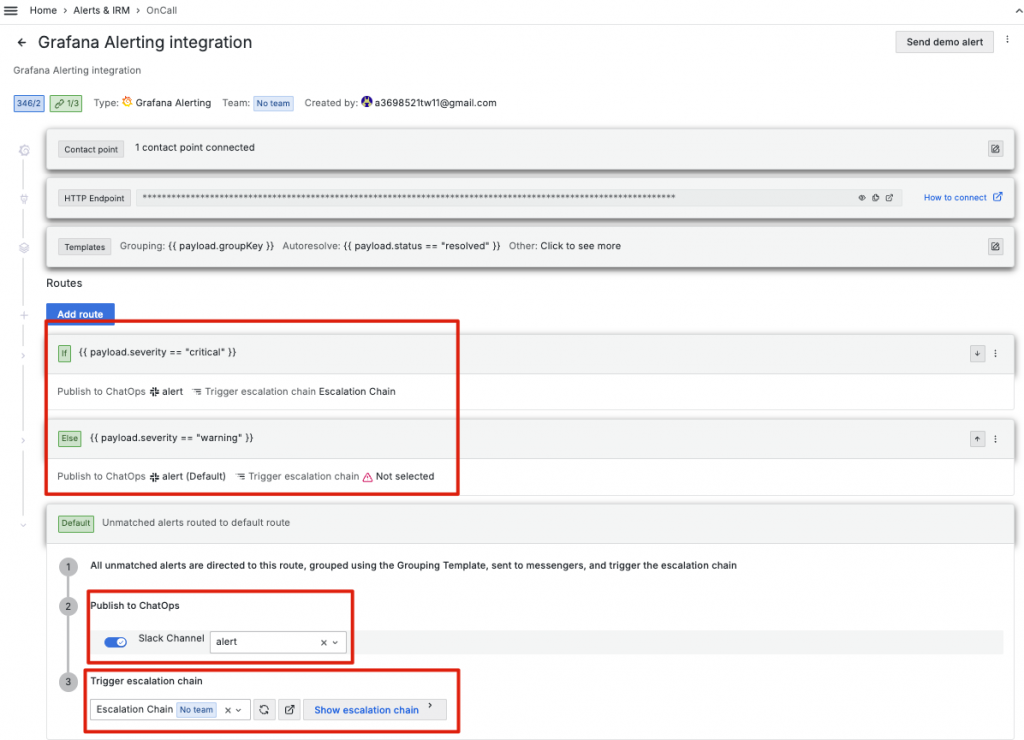Image resolution: width=1024 pixels, height=740 pixels.
Task: Click Send demo alert button
Action: point(944,42)
